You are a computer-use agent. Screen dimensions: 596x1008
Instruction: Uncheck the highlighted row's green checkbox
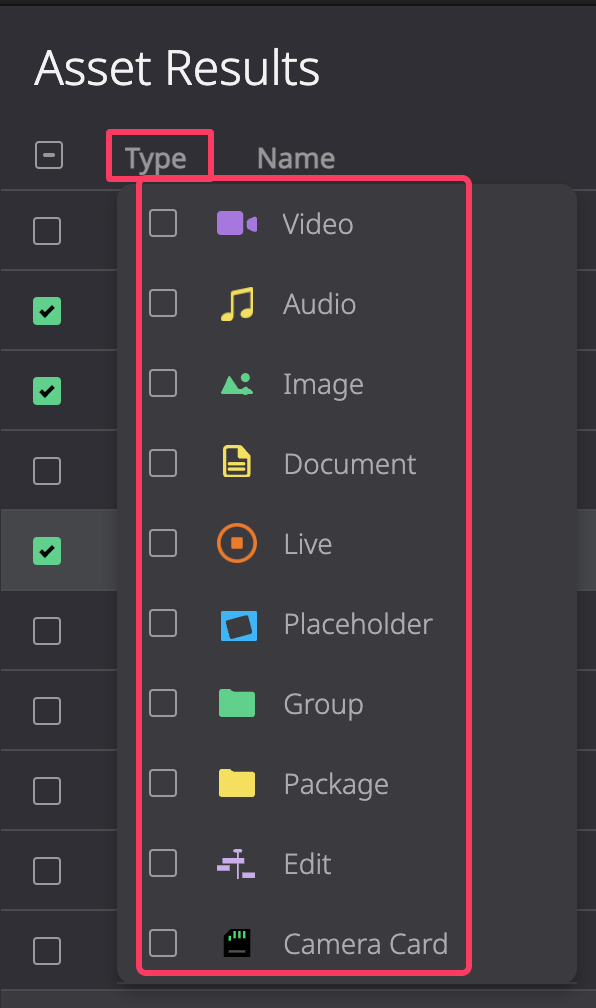[47, 551]
